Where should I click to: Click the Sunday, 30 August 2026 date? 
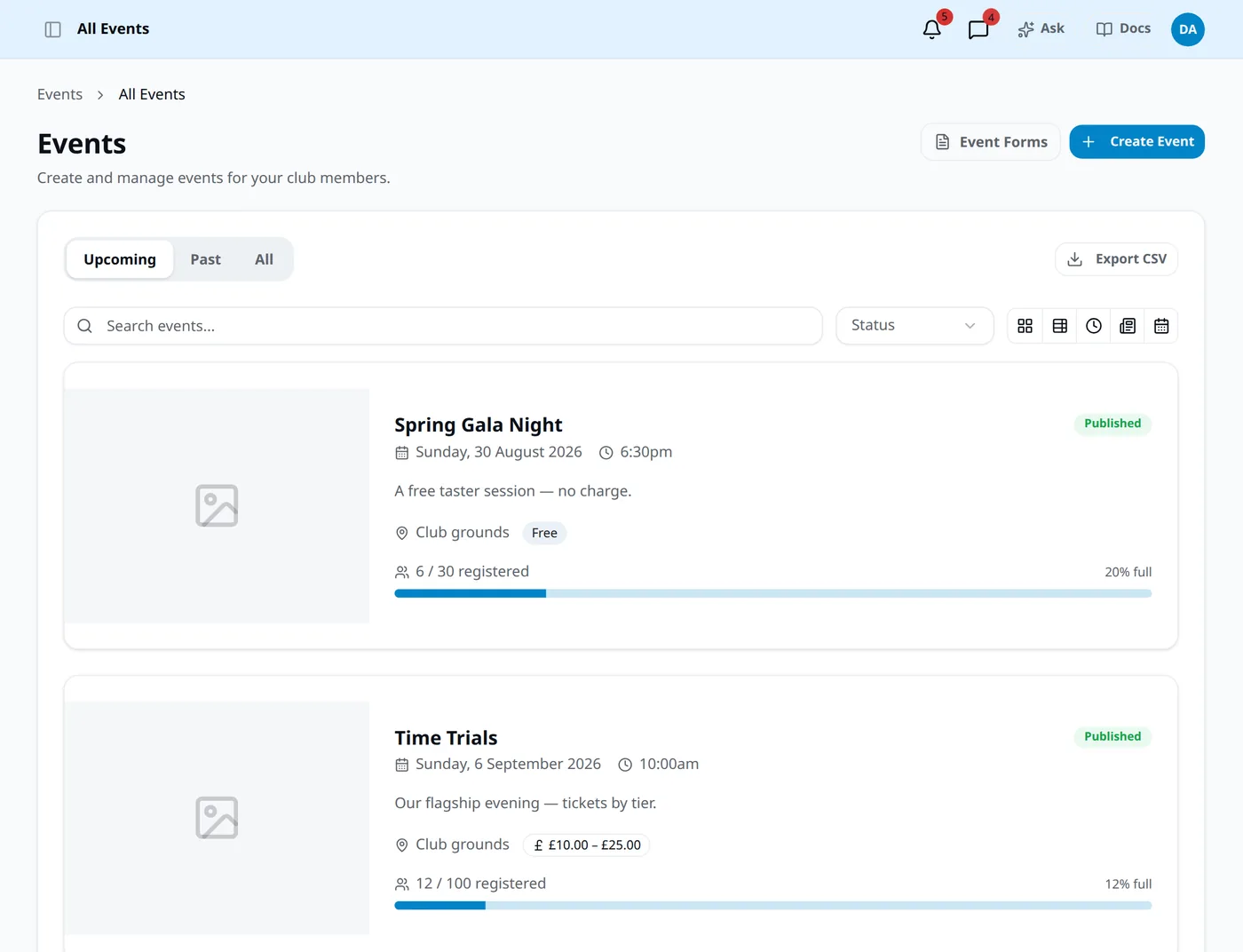498,452
